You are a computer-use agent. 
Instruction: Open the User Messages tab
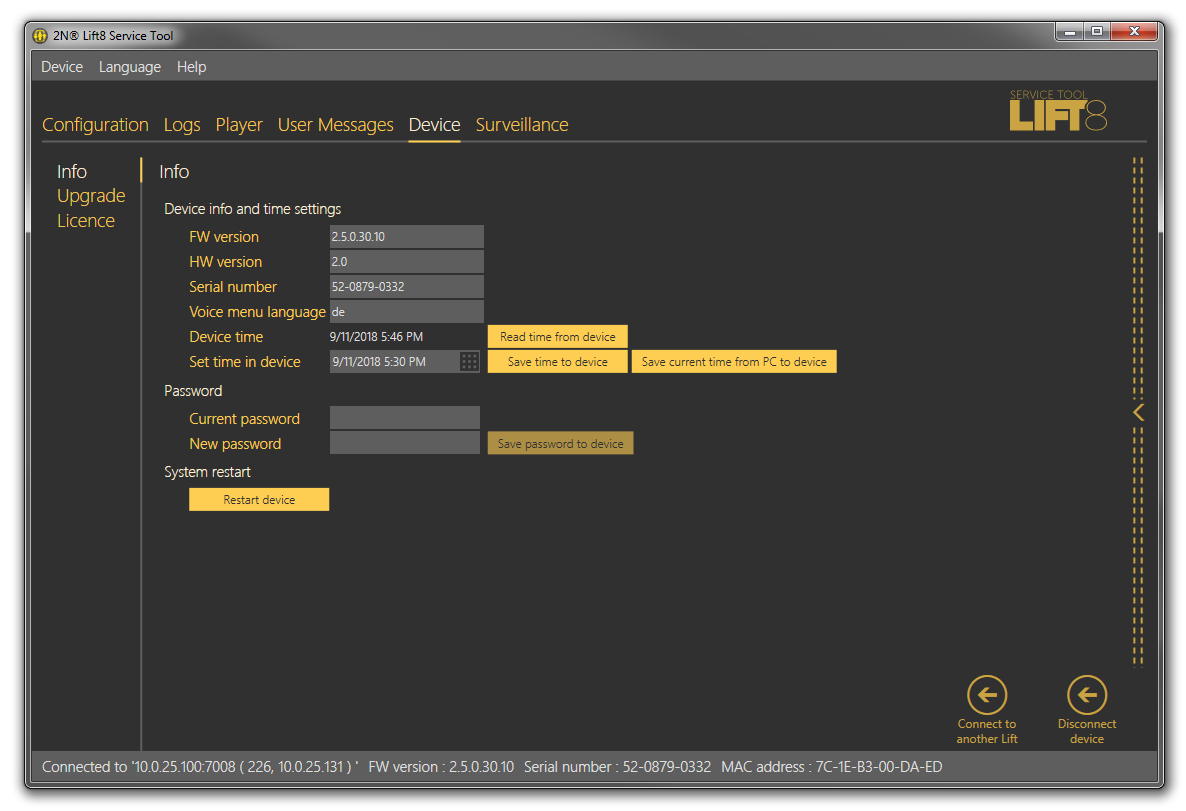[335, 125]
